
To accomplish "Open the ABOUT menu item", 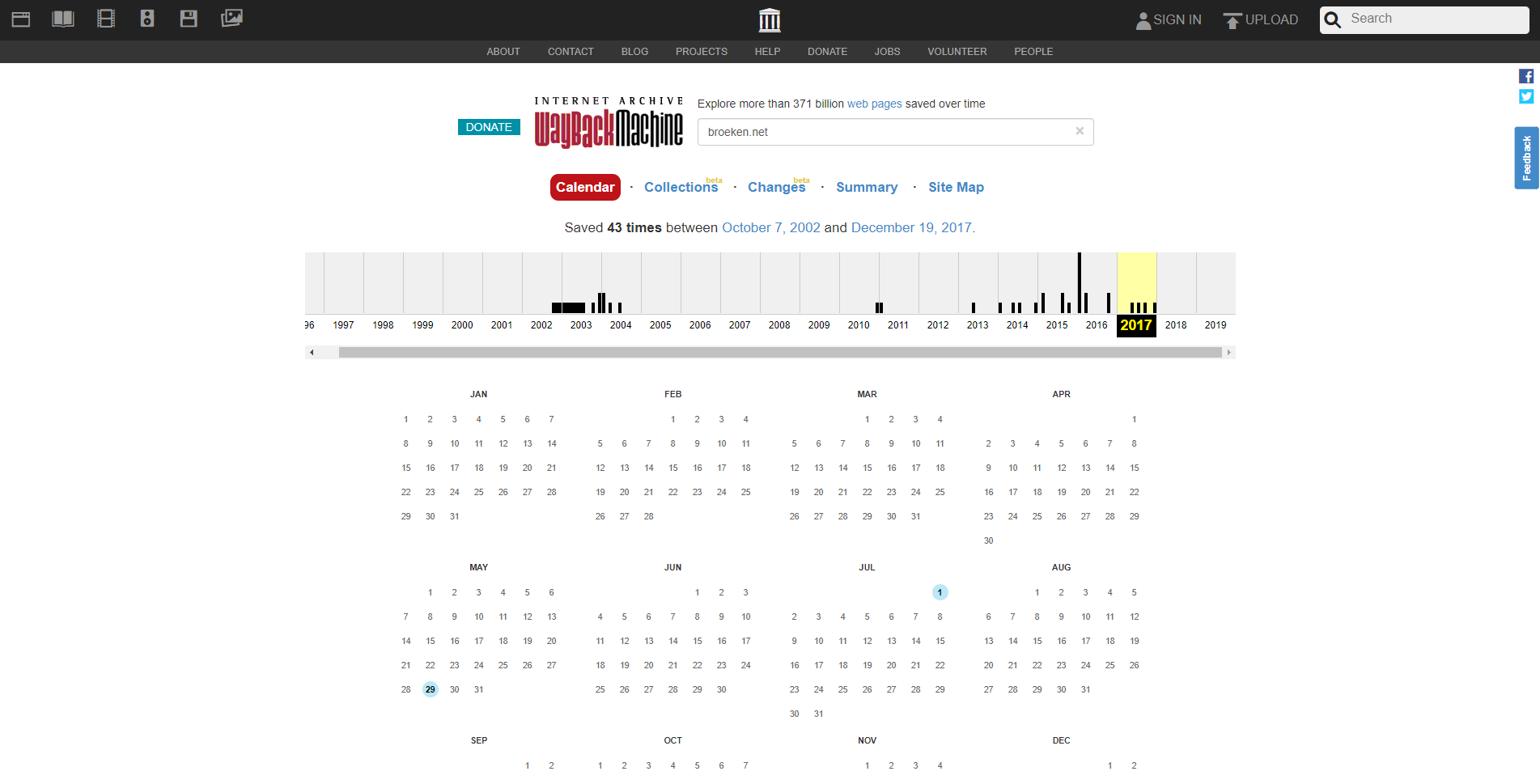I will (x=503, y=52).
